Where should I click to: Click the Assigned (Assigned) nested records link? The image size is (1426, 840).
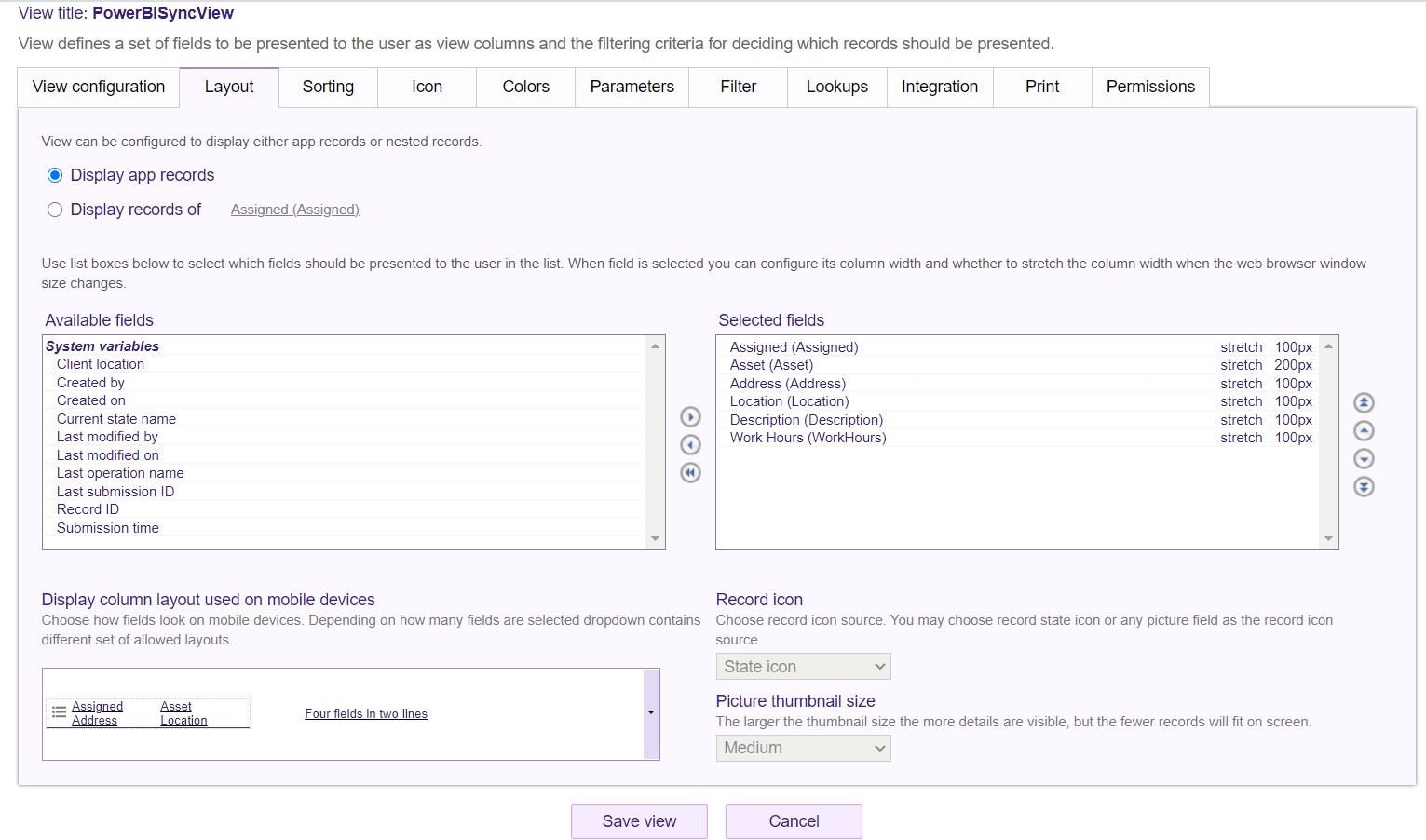point(294,210)
